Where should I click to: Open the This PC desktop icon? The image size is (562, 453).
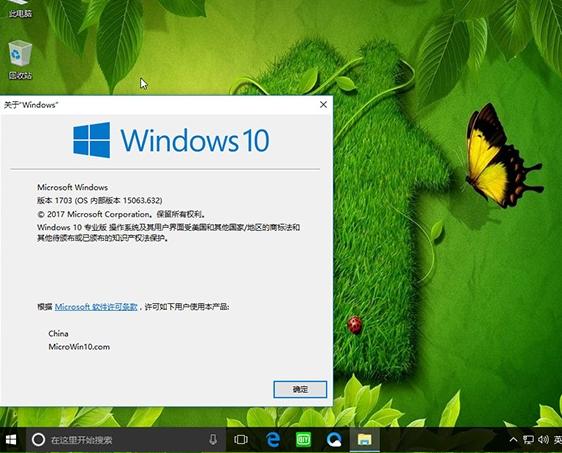20,9
